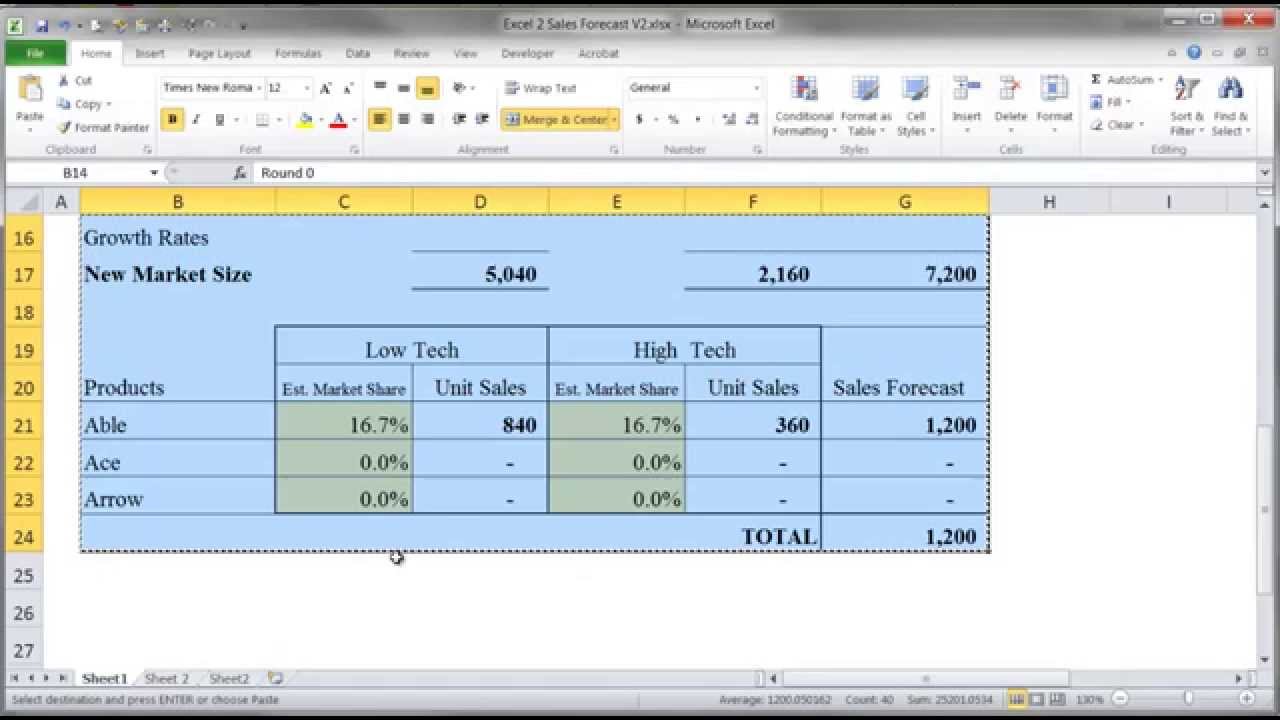
Task: Click the Delete cells icon
Action: pos(1010,90)
